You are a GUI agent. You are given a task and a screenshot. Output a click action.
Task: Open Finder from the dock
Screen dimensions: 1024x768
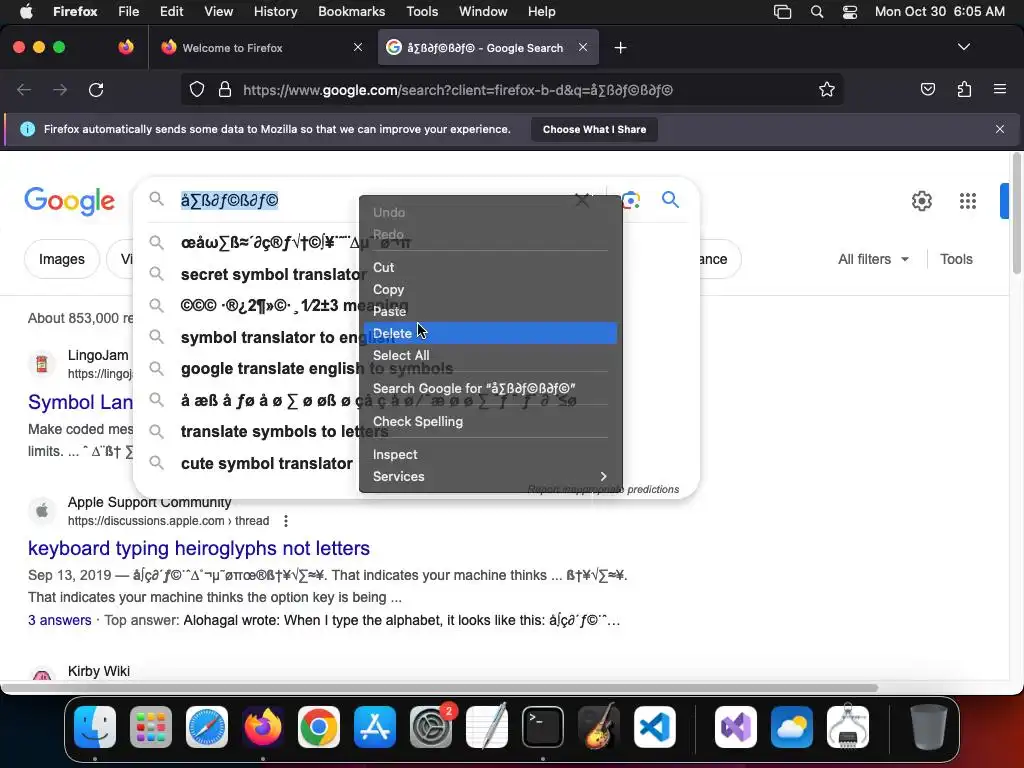pos(95,727)
